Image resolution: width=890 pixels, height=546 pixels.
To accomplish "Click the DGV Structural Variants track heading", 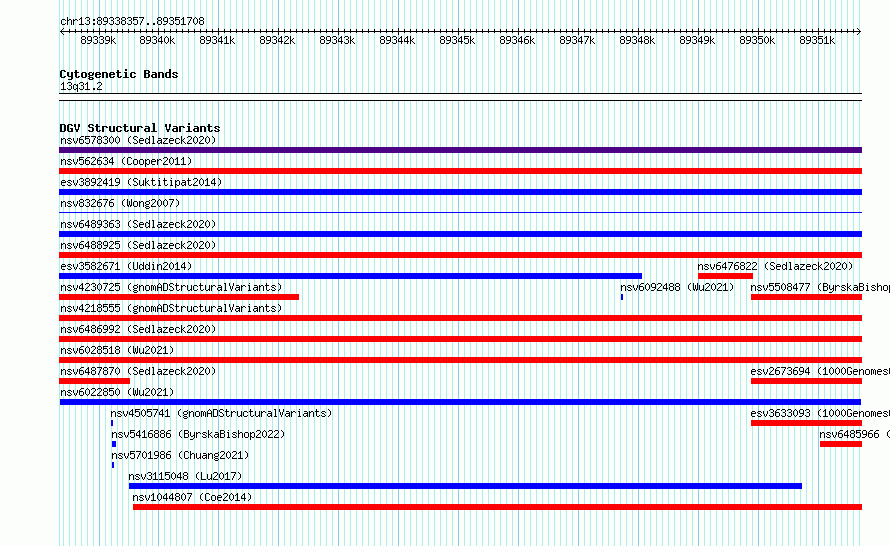I will (x=140, y=128).
